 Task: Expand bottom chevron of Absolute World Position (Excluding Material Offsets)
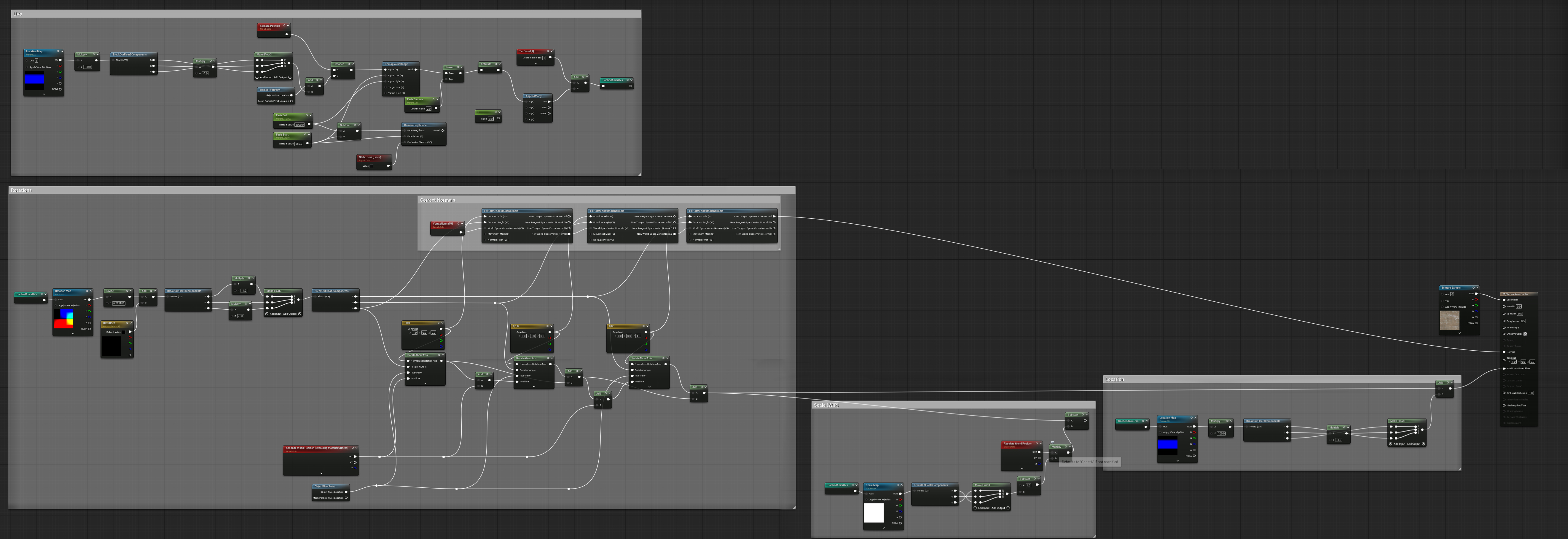click(321, 473)
